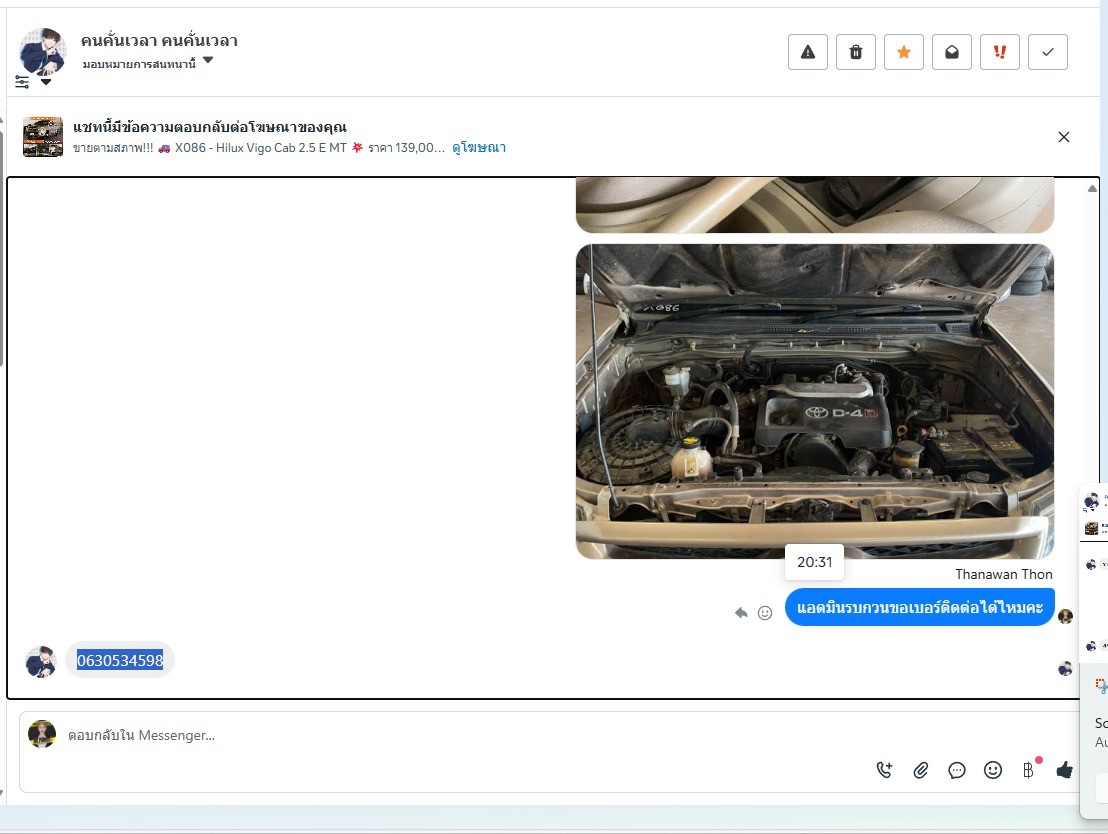Open contact profile picture of คนคั้นเวลา
This screenshot has height=834, width=1108.
[42, 51]
